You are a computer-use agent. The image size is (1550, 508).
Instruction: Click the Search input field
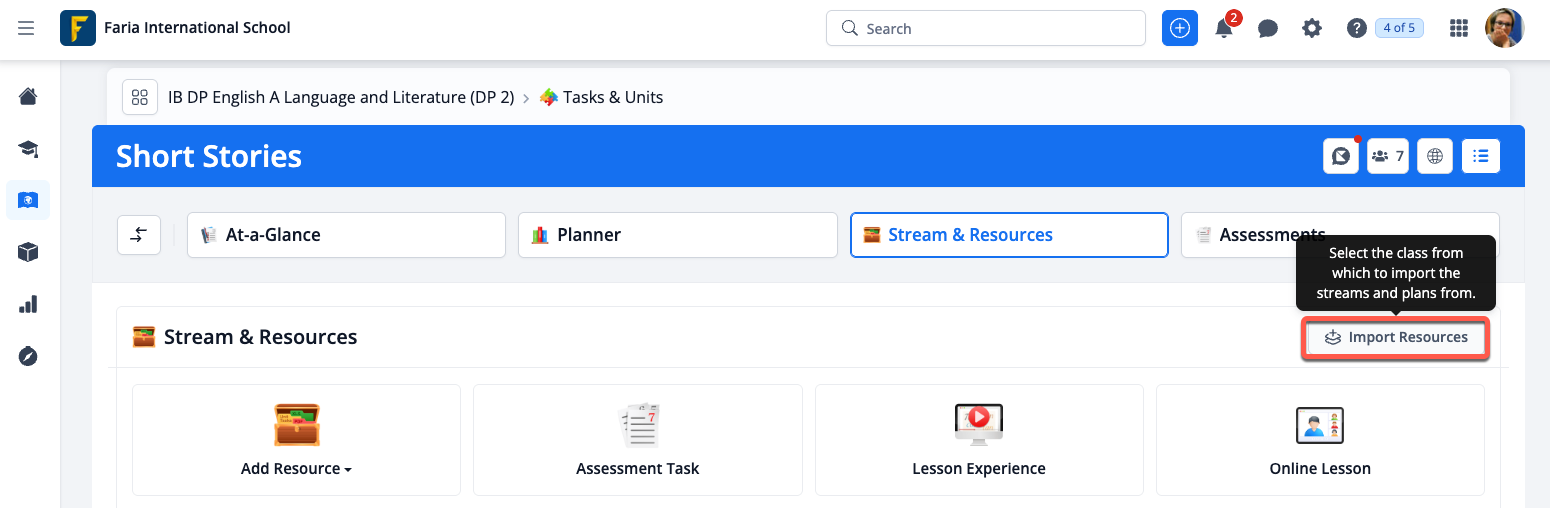[x=985, y=29]
